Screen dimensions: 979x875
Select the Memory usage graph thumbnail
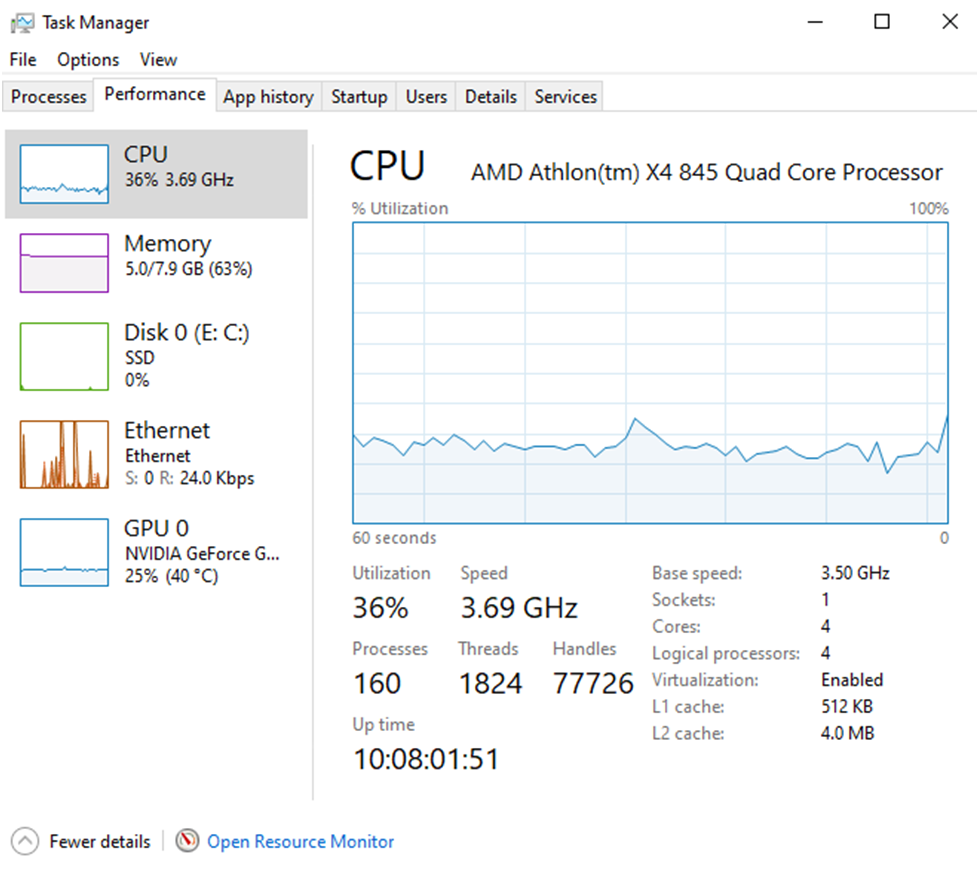(64, 263)
